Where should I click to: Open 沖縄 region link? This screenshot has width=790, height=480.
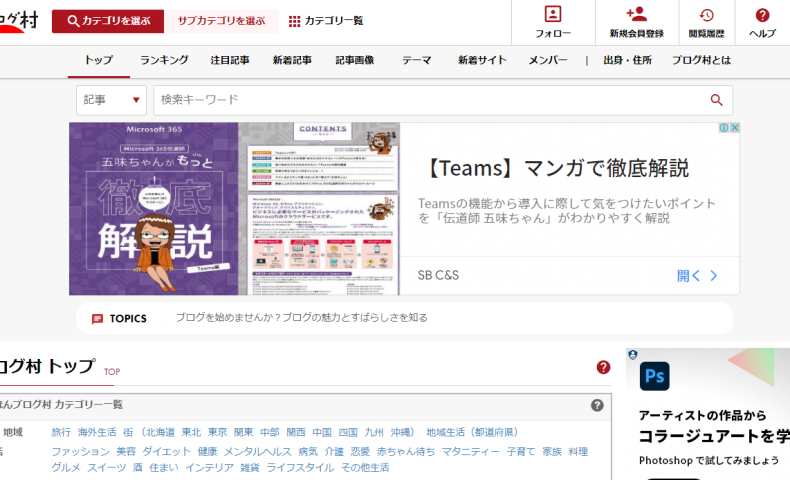point(400,432)
